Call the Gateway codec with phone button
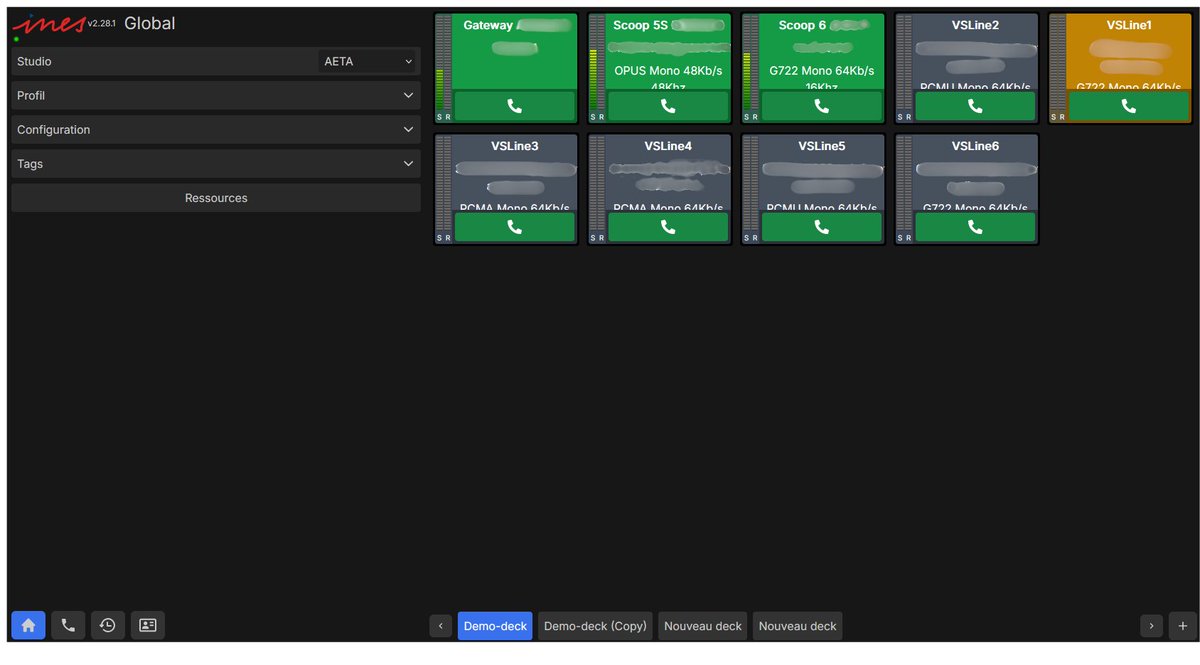This screenshot has height=665, width=1200. click(514, 106)
